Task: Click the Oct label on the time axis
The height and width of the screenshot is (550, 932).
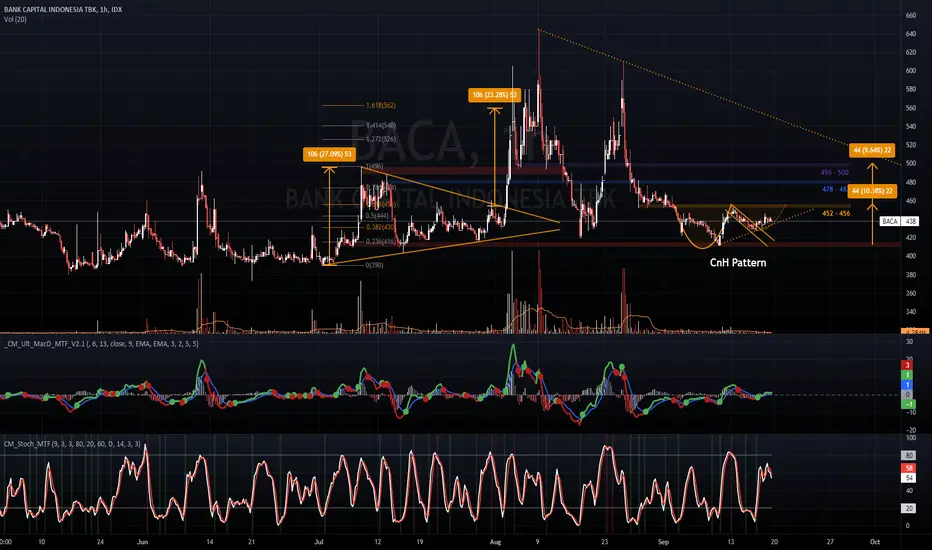Action: click(x=875, y=542)
